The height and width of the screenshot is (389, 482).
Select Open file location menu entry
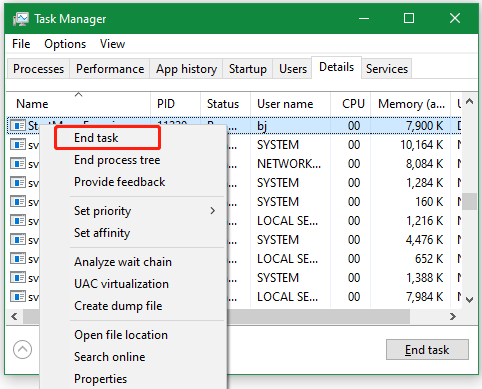(121, 335)
